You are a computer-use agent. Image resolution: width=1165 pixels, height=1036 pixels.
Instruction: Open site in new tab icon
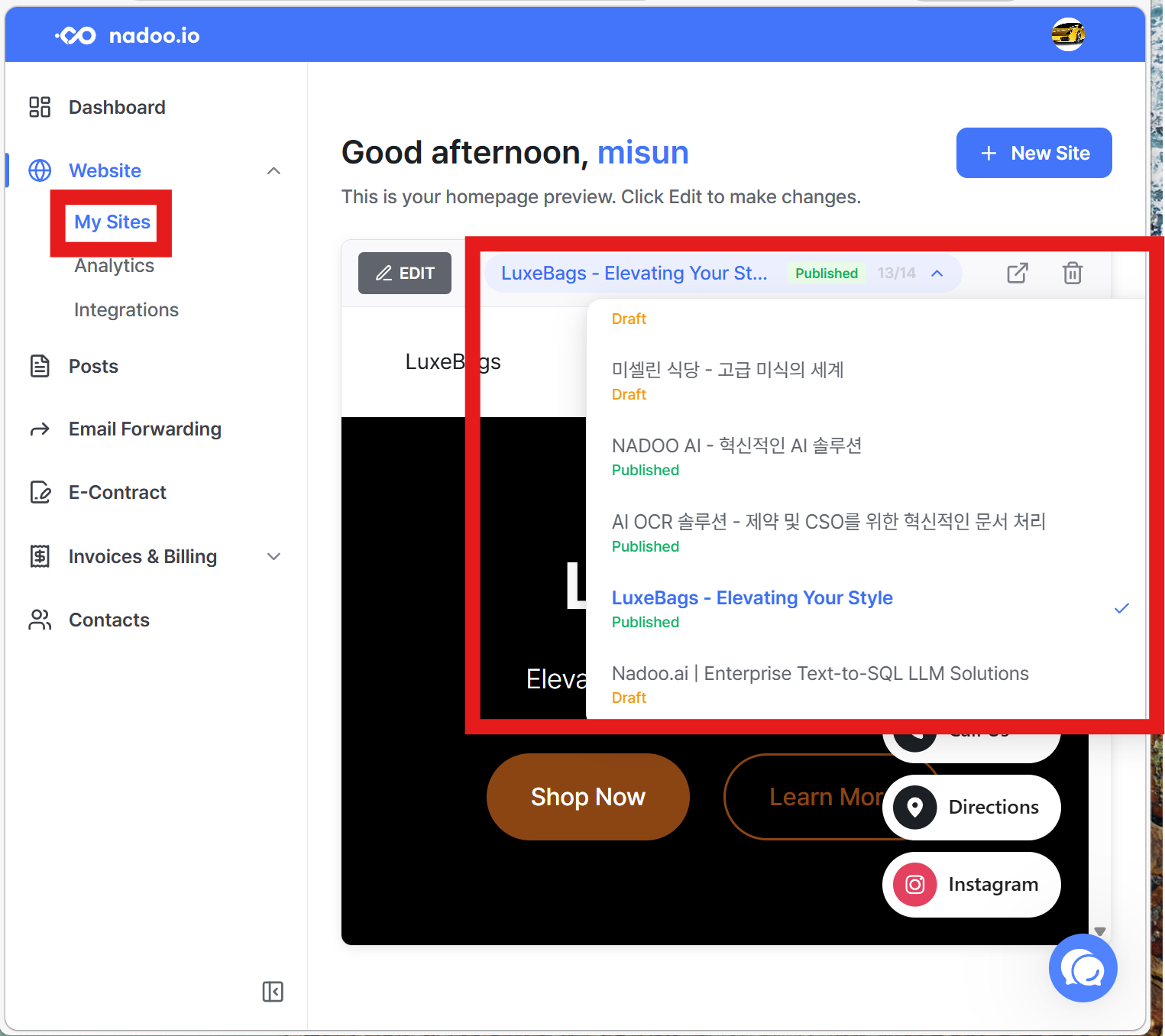(x=1018, y=273)
